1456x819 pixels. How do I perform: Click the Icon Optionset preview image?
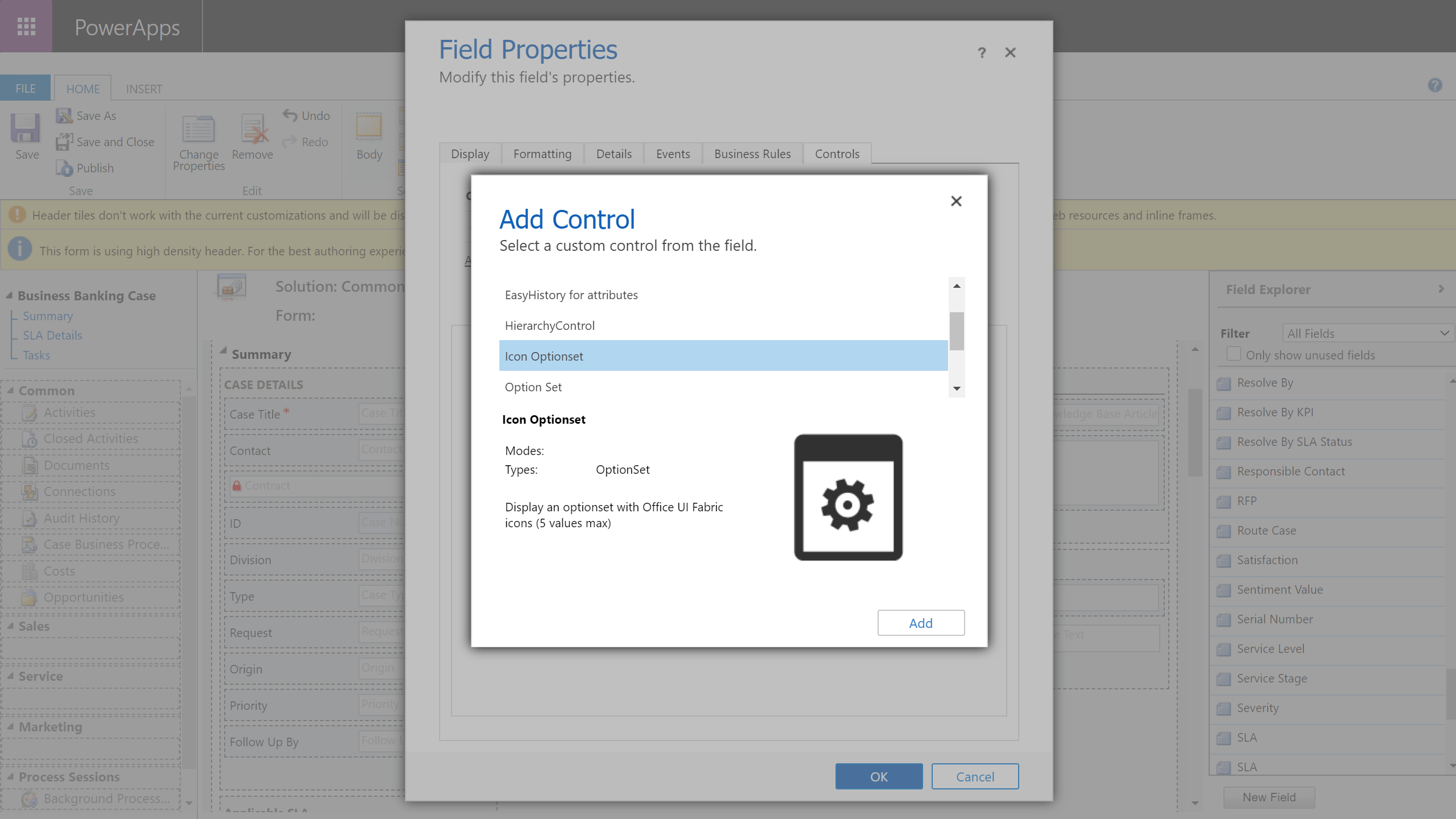pyautogui.click(x=848, y=497)
